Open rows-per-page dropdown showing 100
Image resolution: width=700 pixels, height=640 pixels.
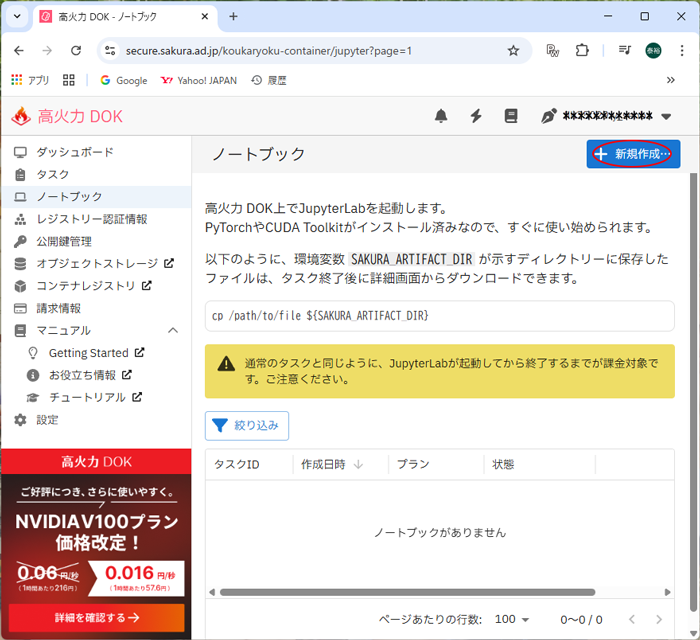point(512,619)
